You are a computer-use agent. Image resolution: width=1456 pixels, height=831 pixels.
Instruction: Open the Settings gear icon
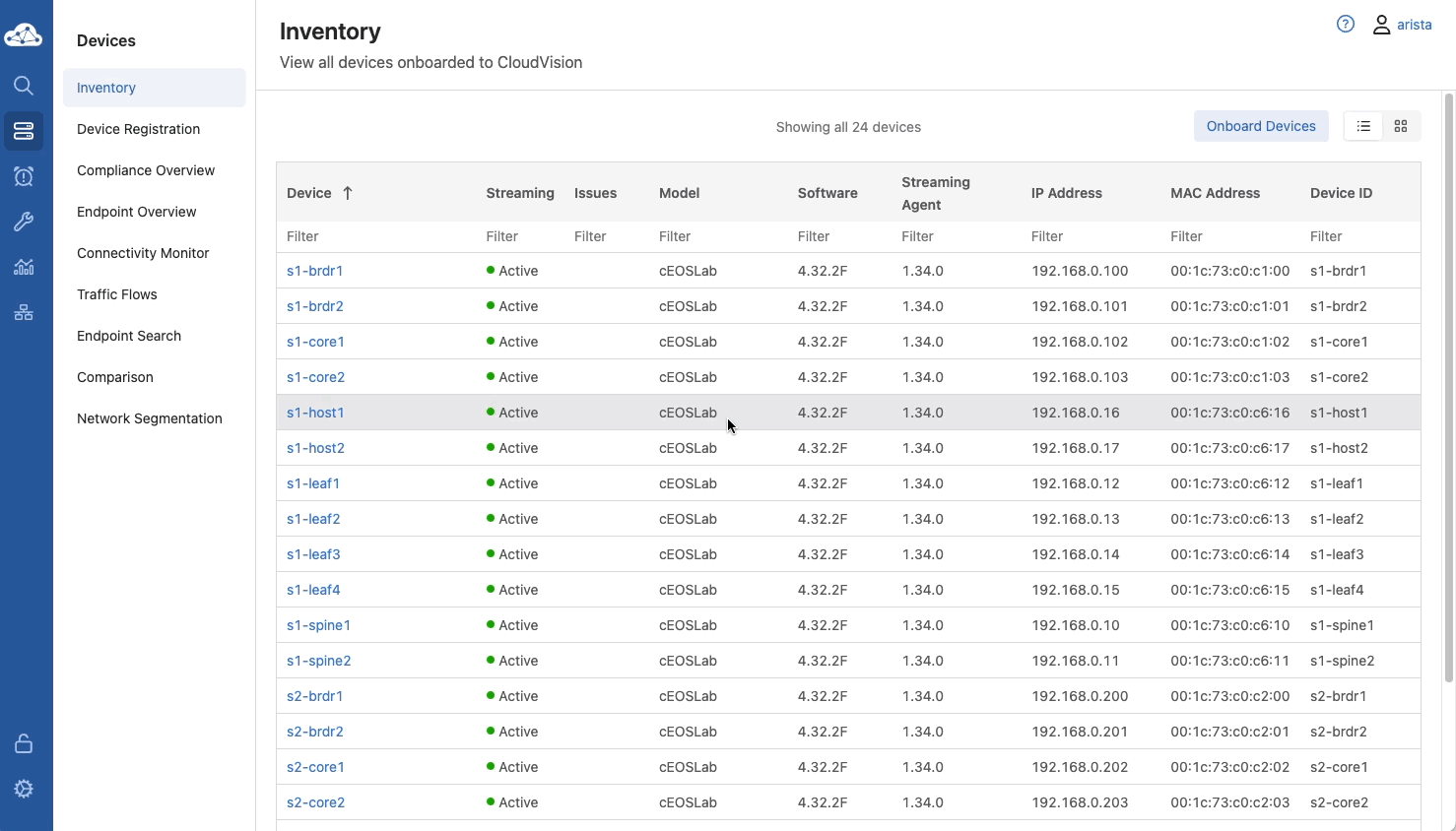coord(24,789)
